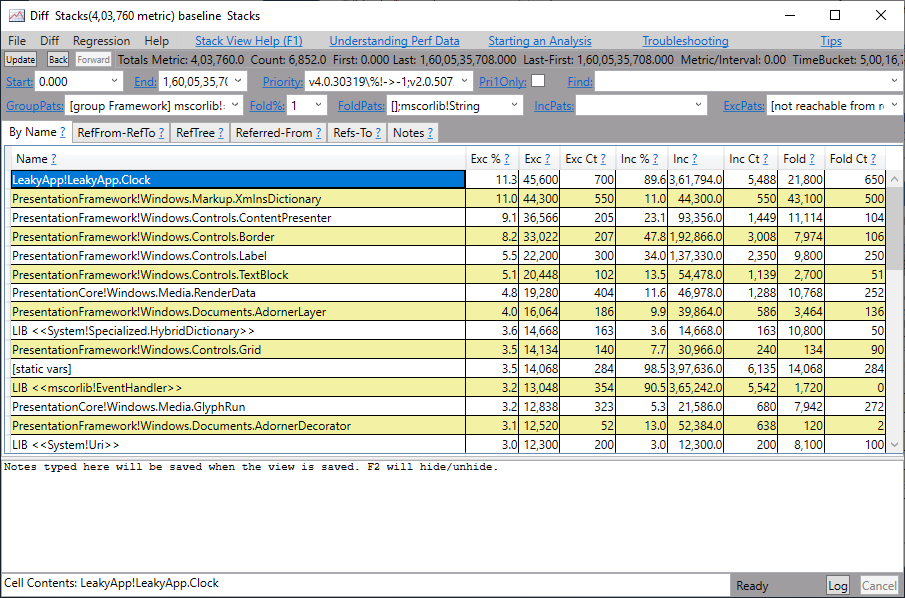Open the GroupPats dropdown list

[x=235, y=105]
